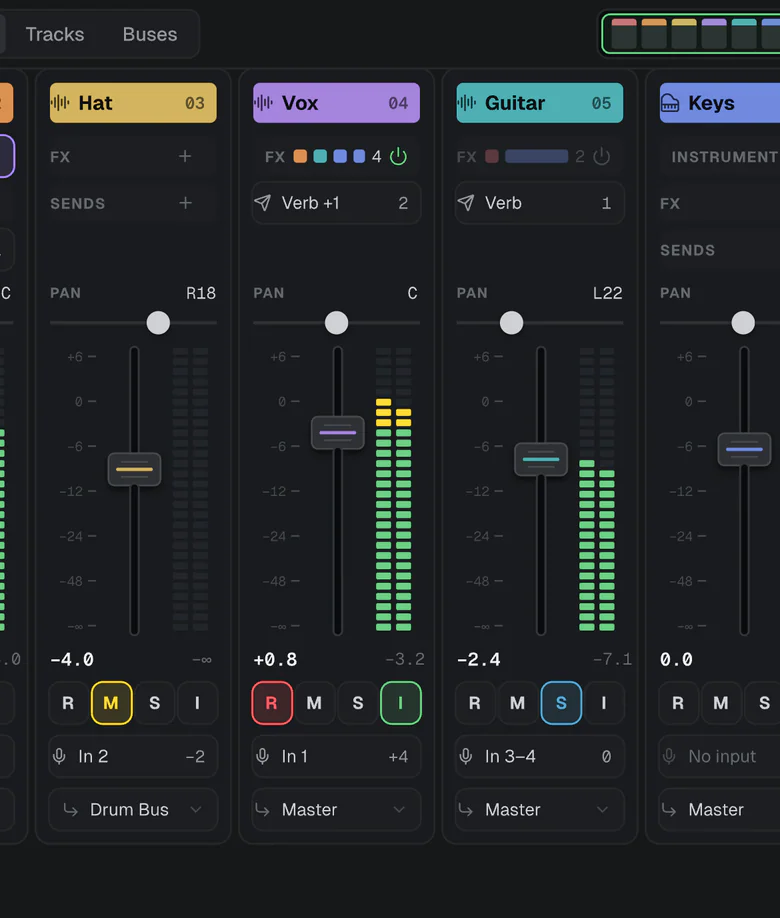
Task: Select the teal FX slot on Vox
Action: [320, 156]
